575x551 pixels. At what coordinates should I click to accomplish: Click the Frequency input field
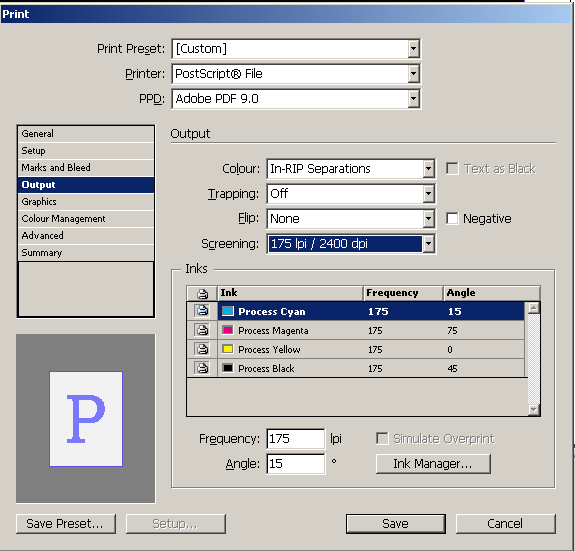[x=296, y=438]
